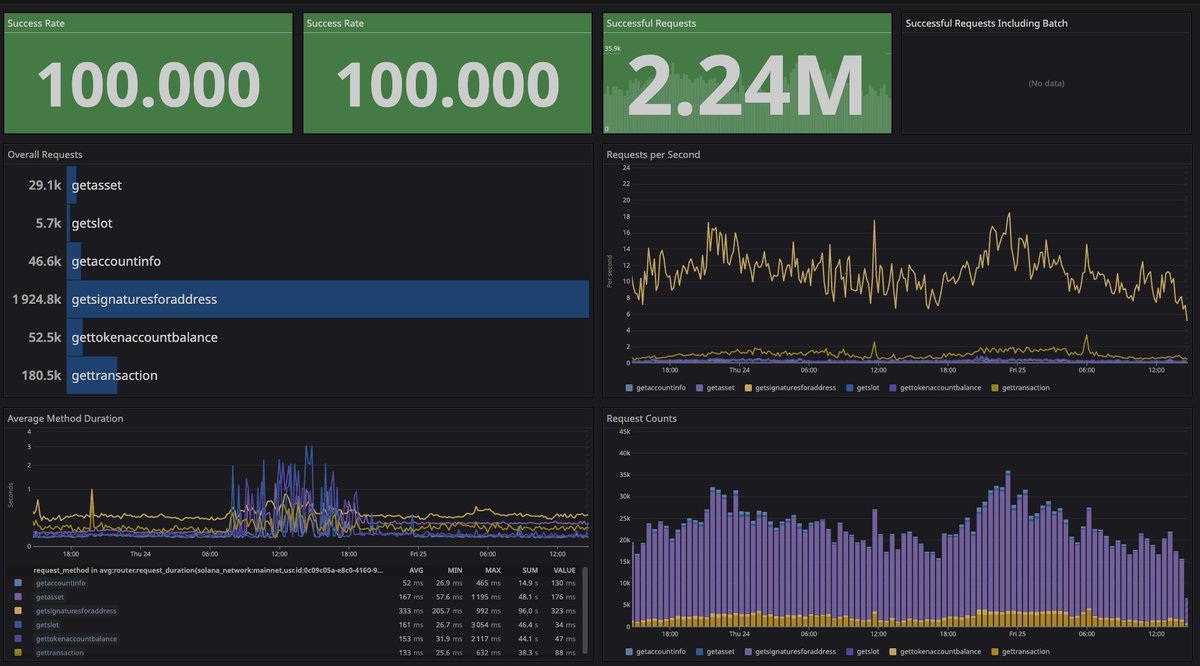Select the getsignaturesforaddress bar in Overall Requests
The width and height of the screenshot is (1200, 666).
click(x=328, y=299)
